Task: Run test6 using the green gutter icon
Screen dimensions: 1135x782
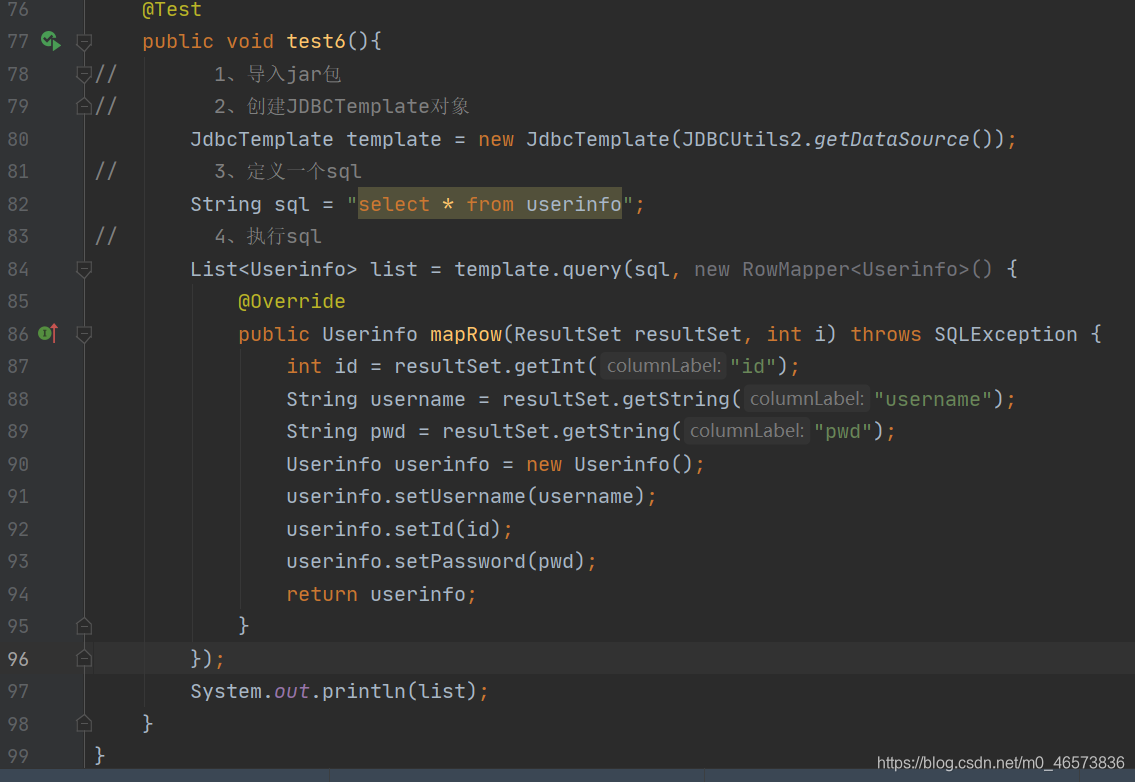Action: pyautogui.click(x=50, y=41)
